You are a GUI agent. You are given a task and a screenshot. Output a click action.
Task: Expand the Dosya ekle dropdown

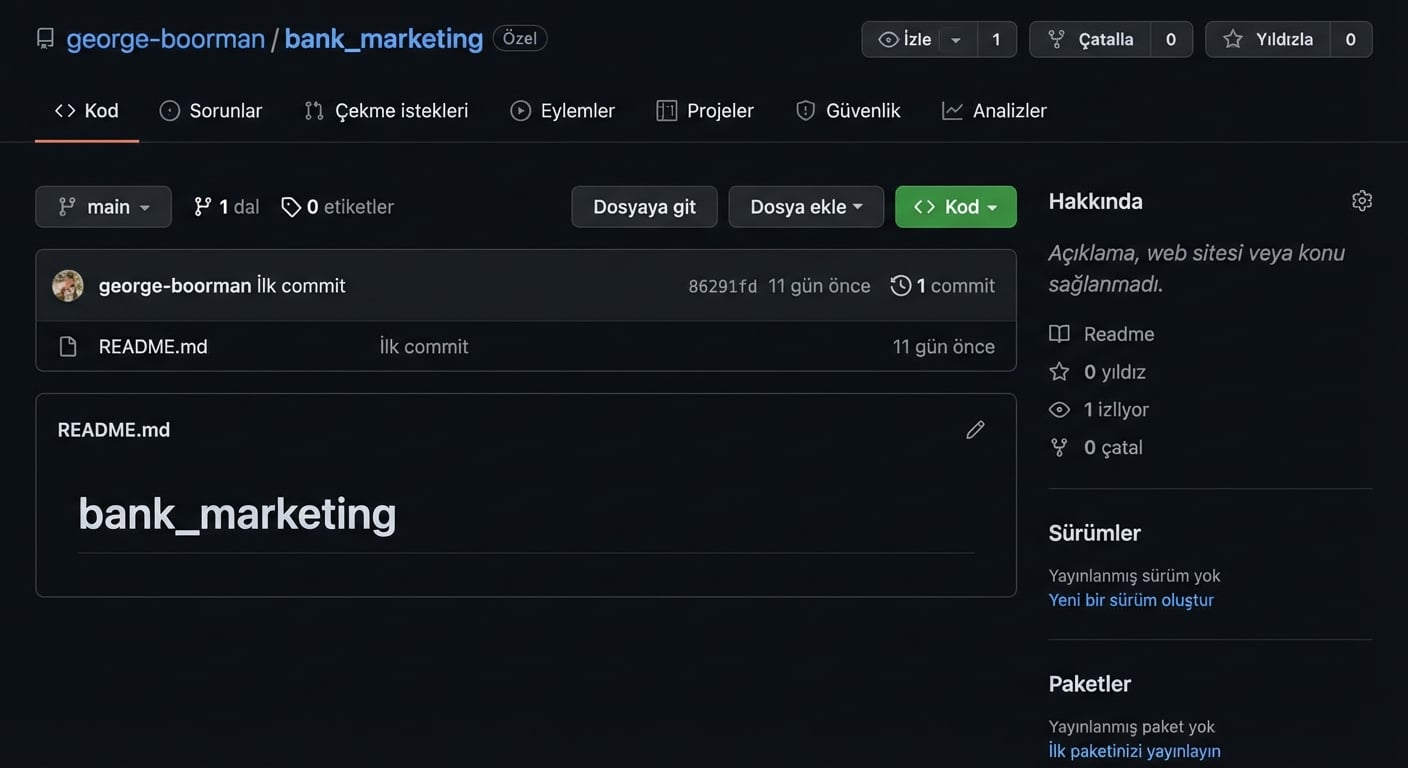806,206
